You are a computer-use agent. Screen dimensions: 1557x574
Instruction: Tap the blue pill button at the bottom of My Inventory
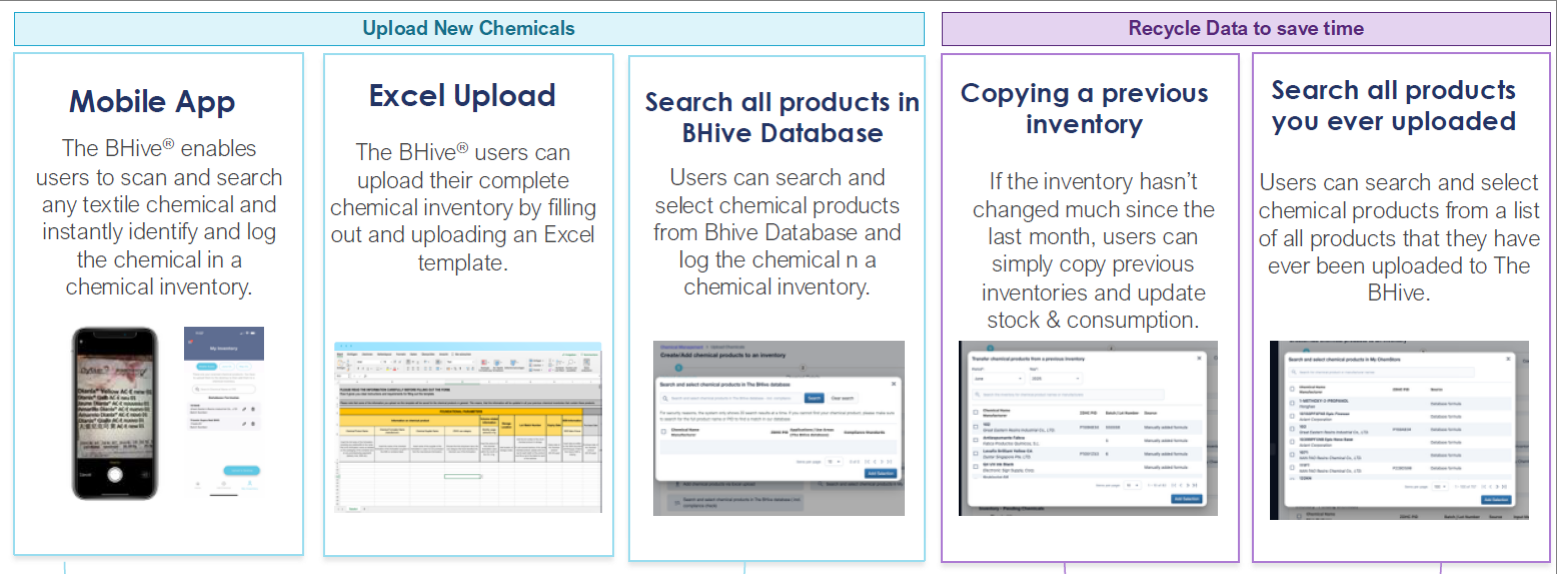[x=241, y=470]
